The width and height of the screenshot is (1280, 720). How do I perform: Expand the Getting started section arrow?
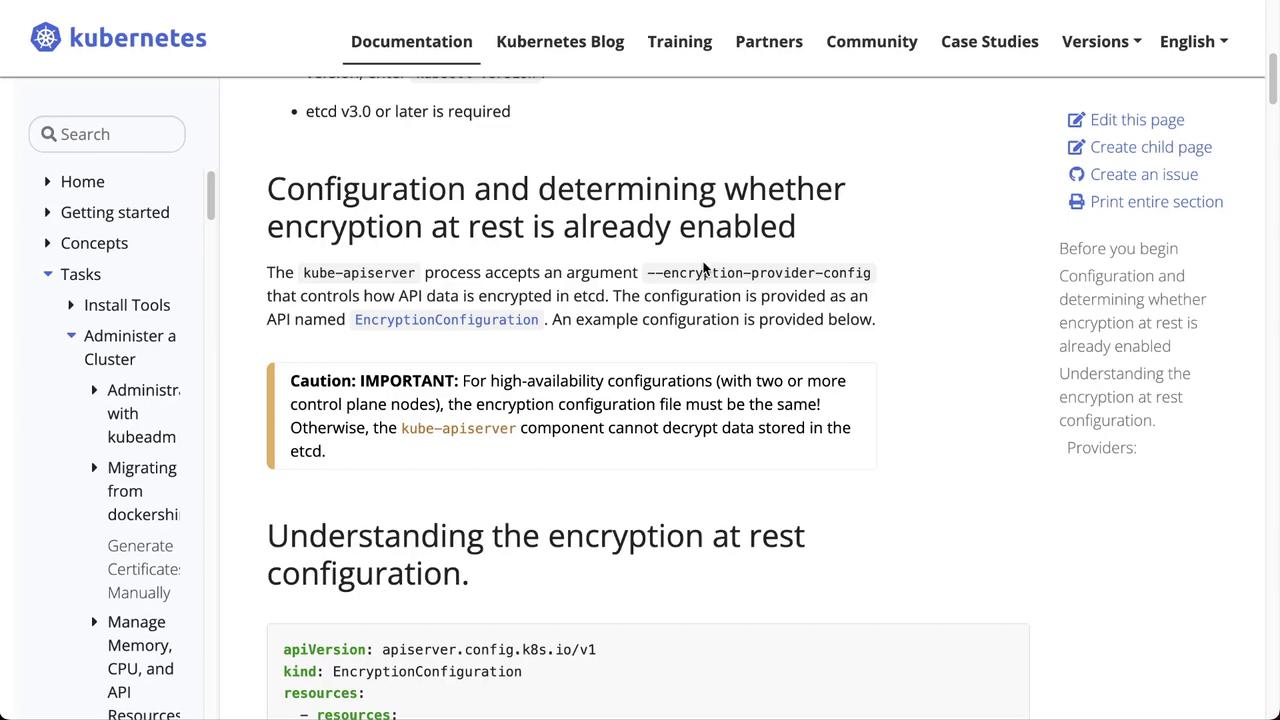point(47,213)
